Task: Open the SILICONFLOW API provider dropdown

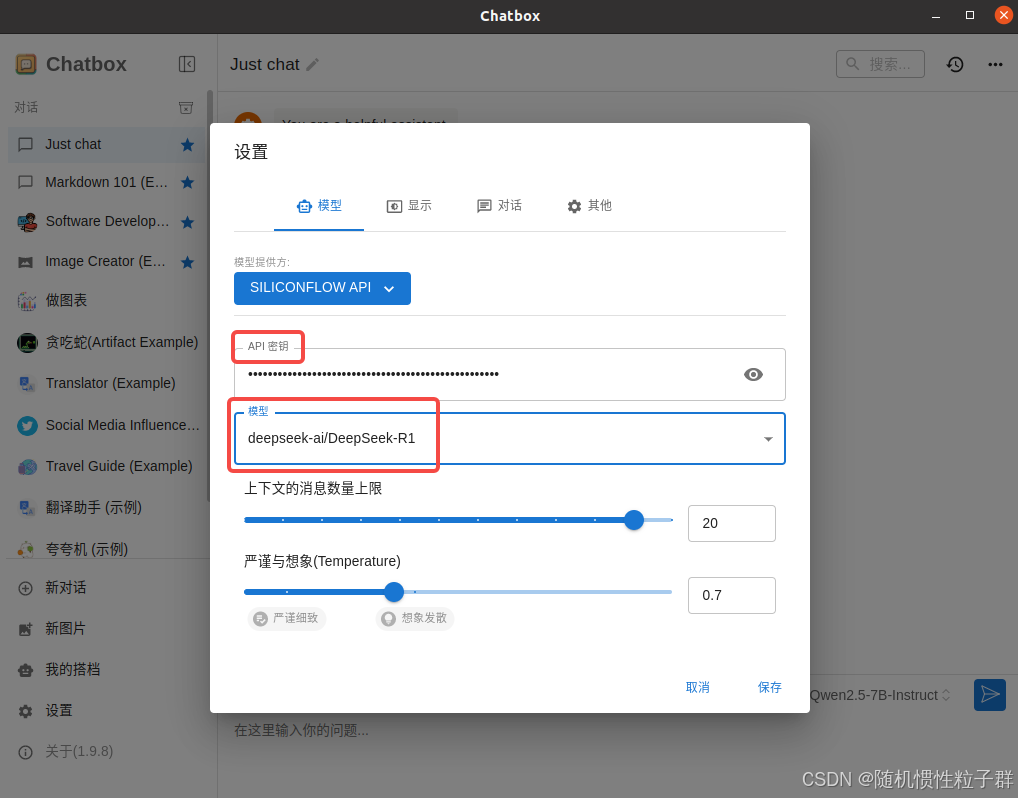Action: coord(322,288)
